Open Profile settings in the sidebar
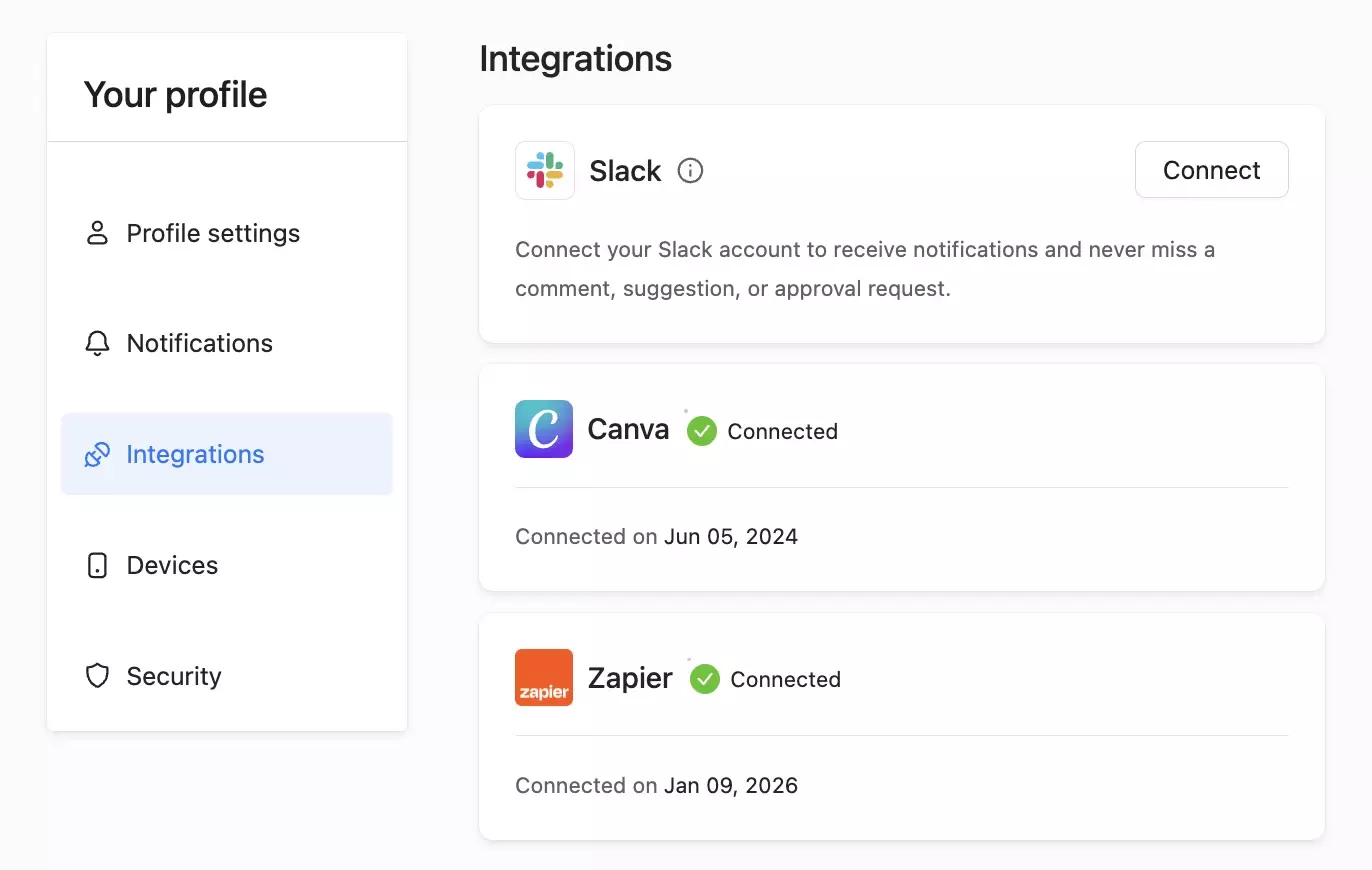This screenshot has width=1372, height=870. pos(227,233)
